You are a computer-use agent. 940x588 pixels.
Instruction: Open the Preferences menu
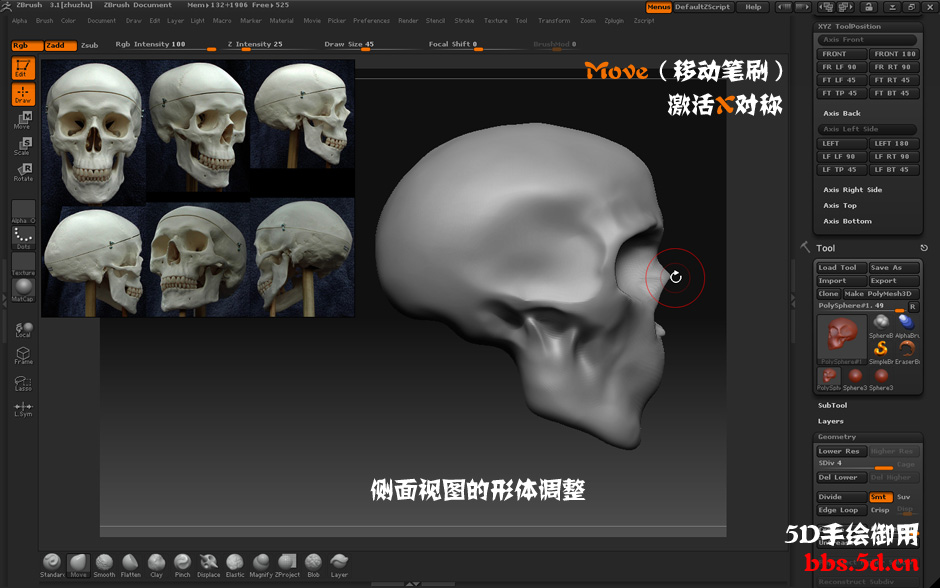371,20
